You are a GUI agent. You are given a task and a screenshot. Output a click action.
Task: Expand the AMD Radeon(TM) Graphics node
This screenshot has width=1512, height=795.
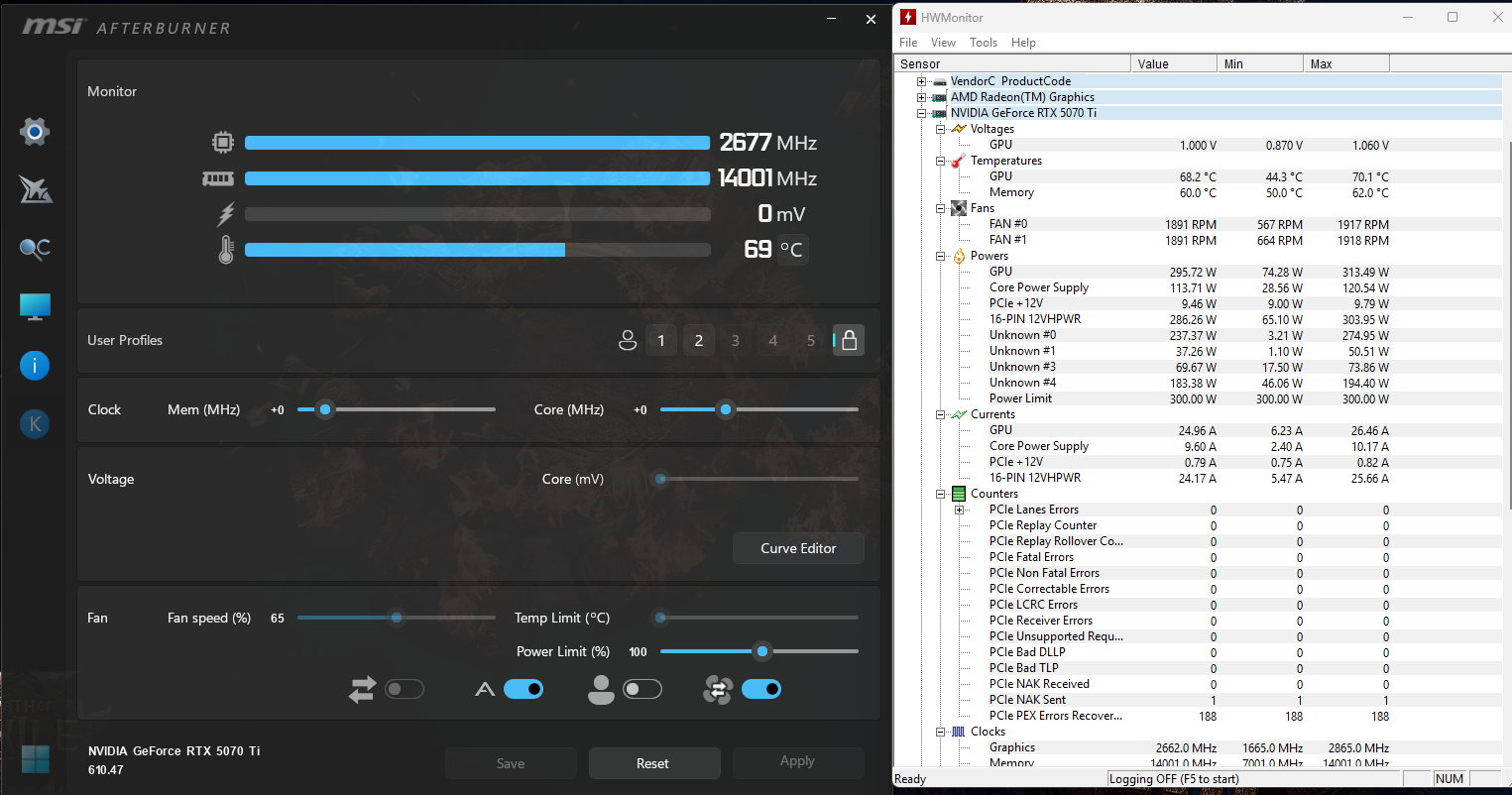click(922, 97)
